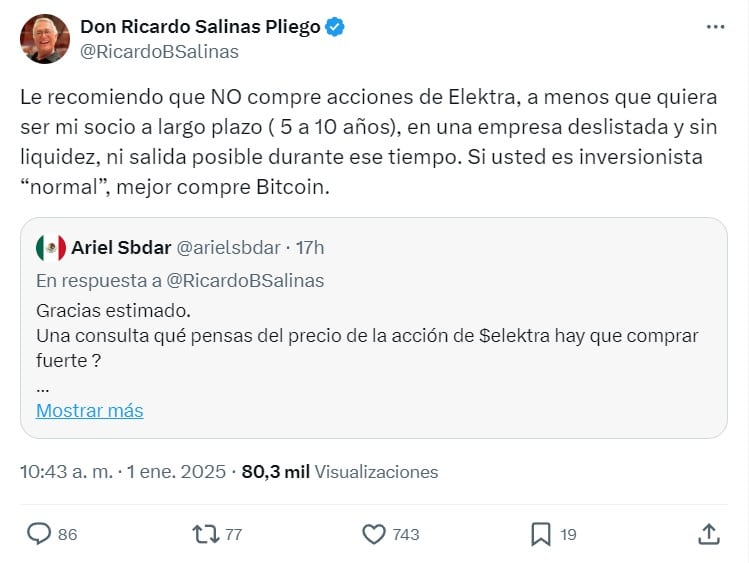Image resolution: width=749 pixels, height=563 pixels.
Task: Open Don Ricardo Salinas Pliego profile picture
Action: tap(45, 39)
